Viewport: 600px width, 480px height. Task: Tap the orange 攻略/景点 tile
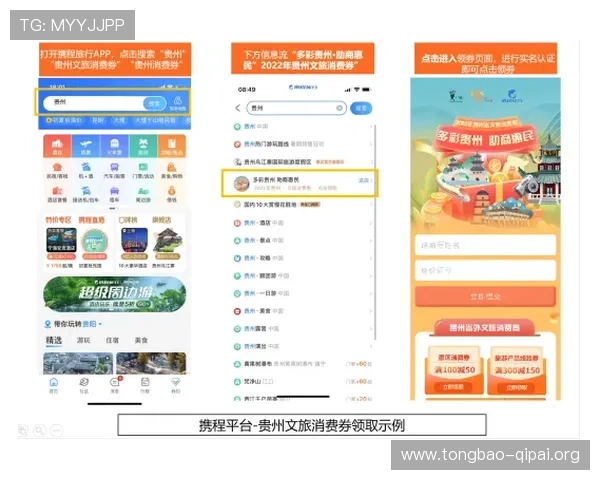pos(172,146)
